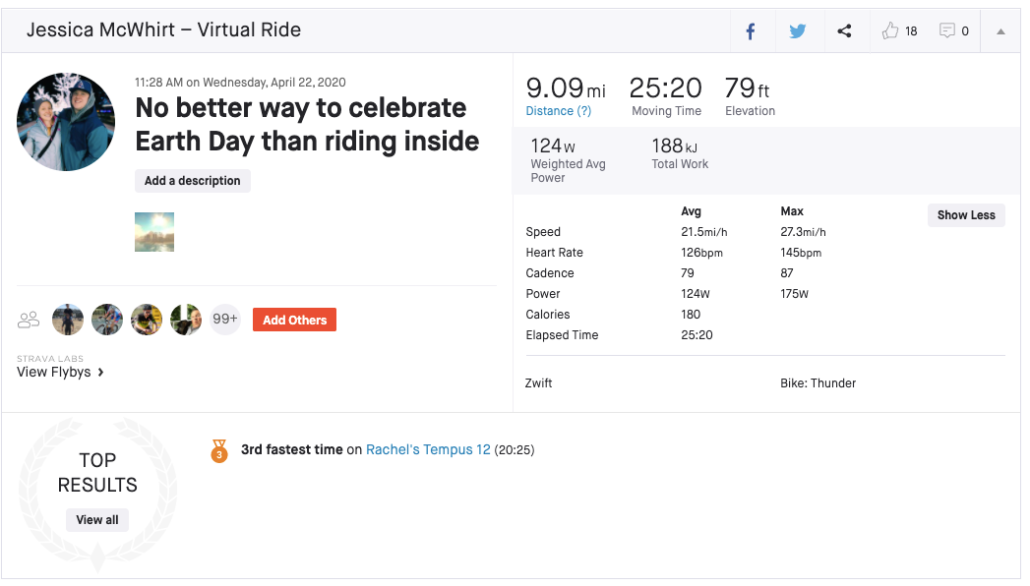Share activity on Facebook icon

tap(750, 31)
